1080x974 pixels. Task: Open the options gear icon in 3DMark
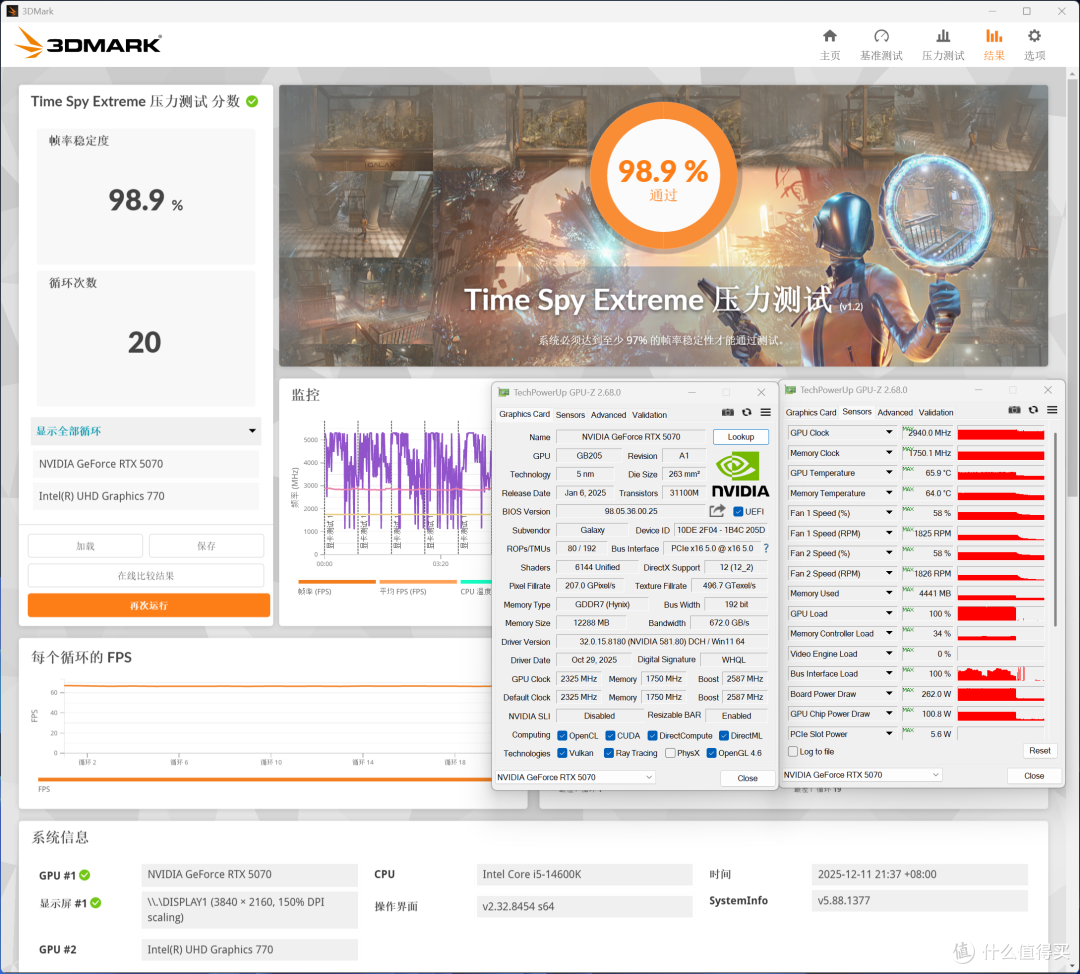[x=1035, y=36]
